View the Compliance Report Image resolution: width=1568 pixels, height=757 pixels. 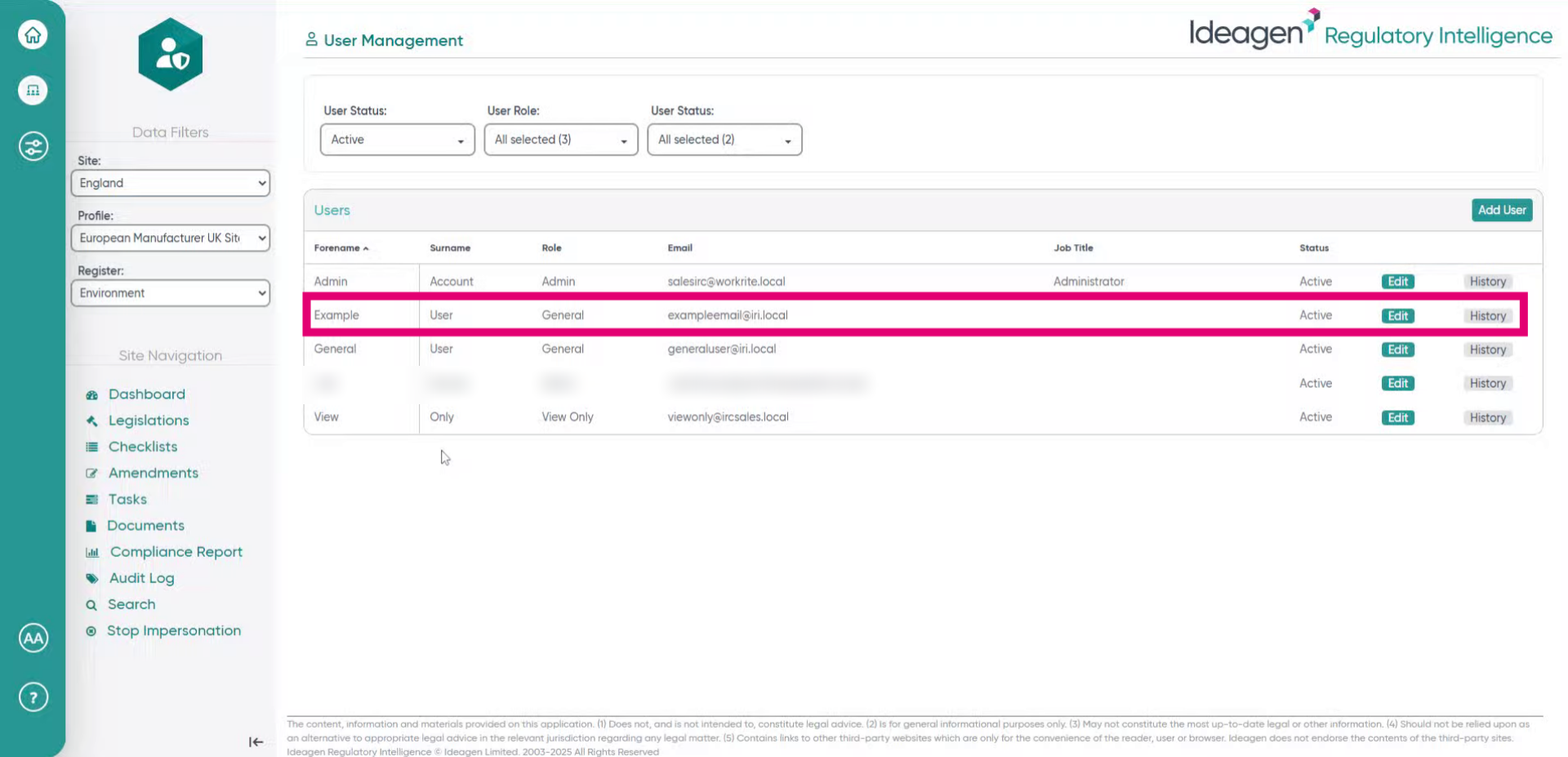coord(176,552)
